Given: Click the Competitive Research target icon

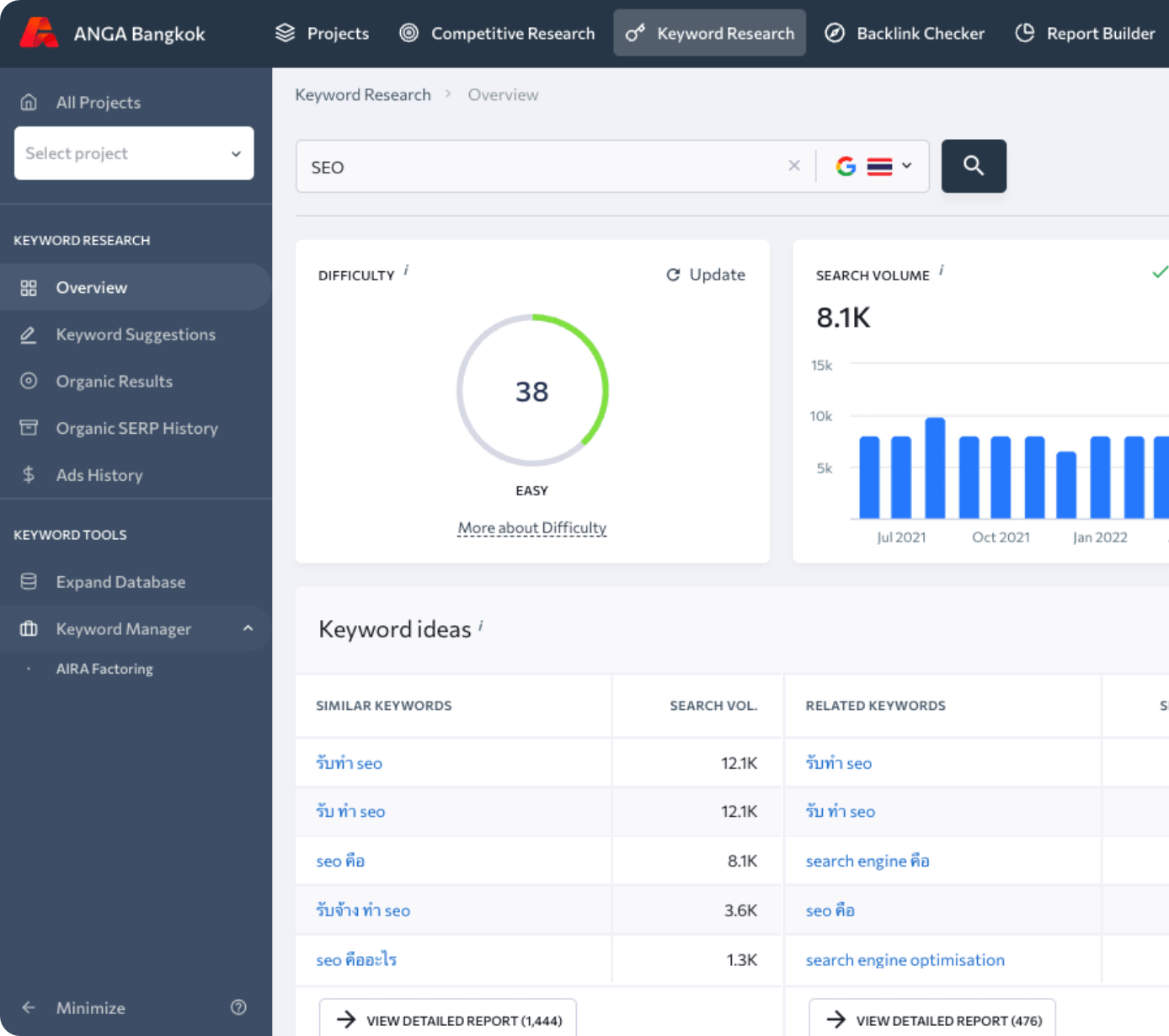Looking at the screenshot, I should 408,33.
